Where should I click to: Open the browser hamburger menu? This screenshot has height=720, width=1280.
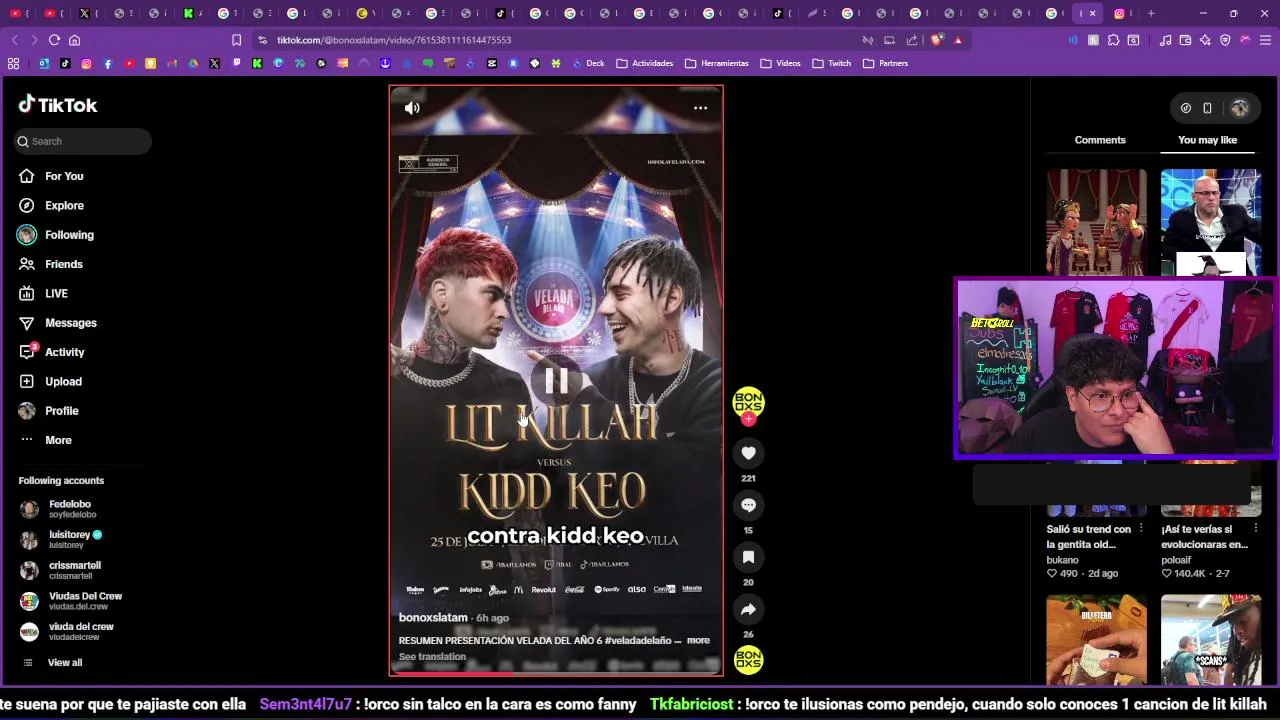(1265, 40)
